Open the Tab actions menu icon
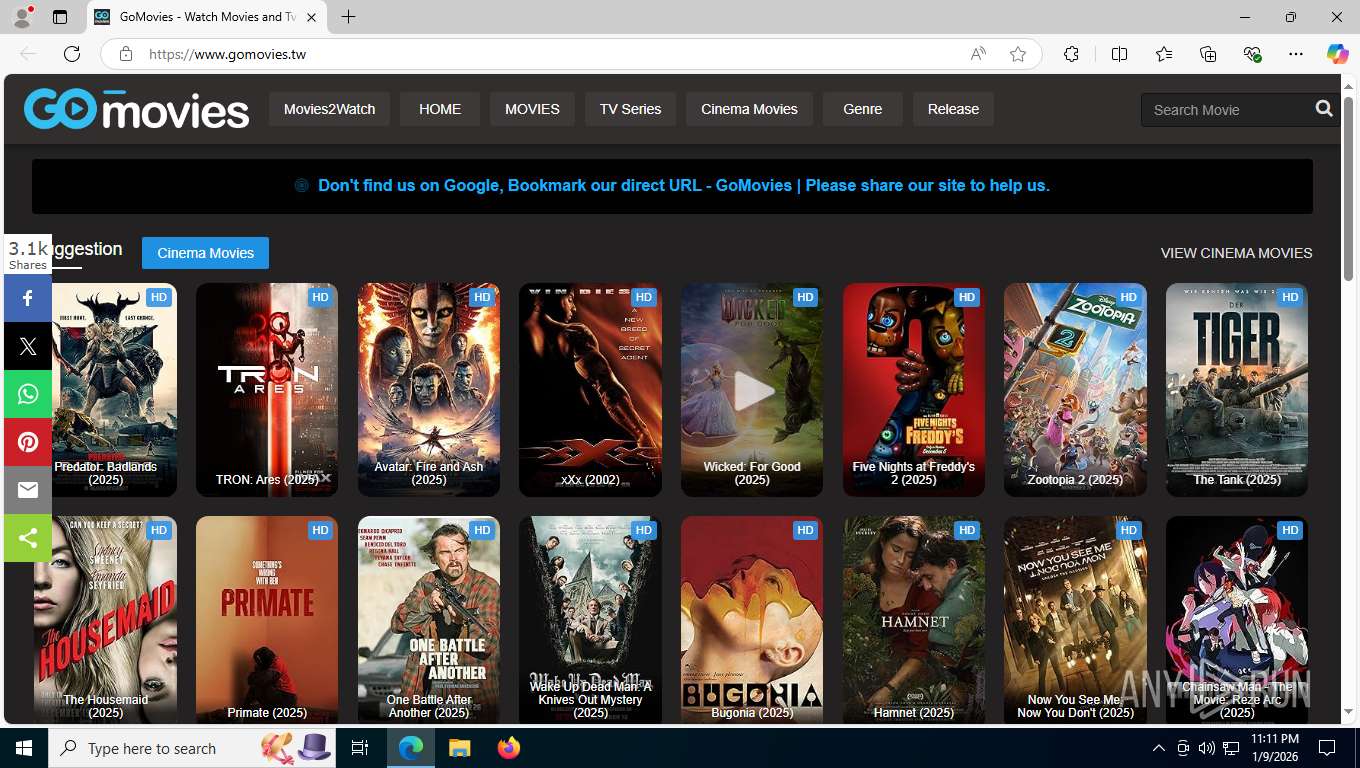This screenshot has width=1360, height=768. pyautogui.click(x=60, y=17)
